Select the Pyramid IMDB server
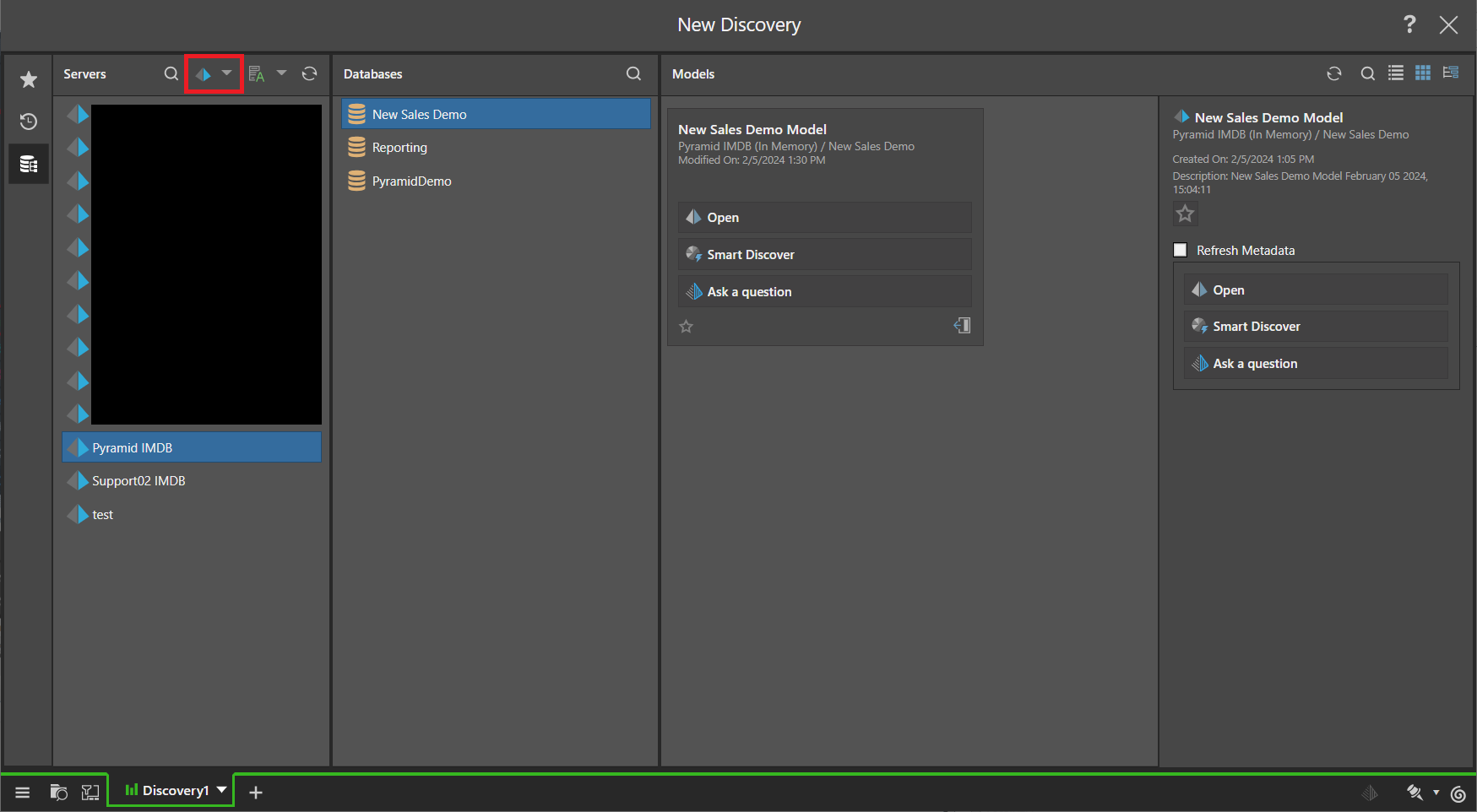The image size is (1477, 812). (x=192, y=447)
